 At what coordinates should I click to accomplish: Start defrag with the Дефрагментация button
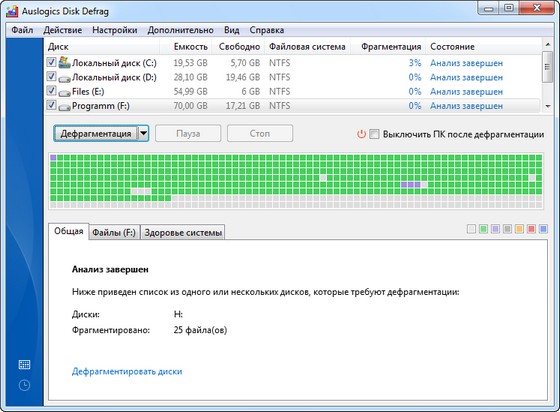coord(95,134)
